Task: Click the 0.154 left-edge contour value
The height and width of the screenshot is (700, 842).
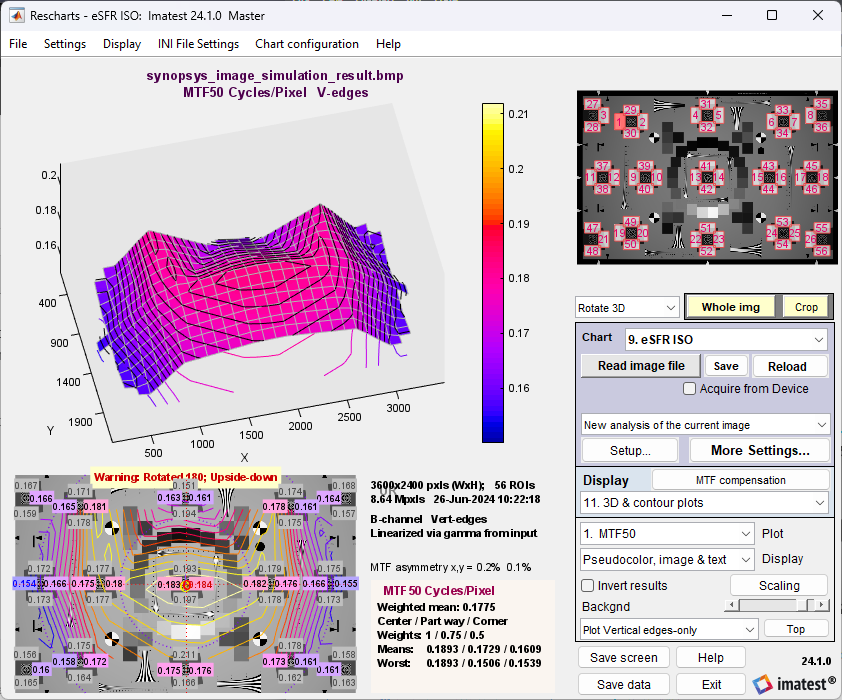Action: tap(25, 584)
